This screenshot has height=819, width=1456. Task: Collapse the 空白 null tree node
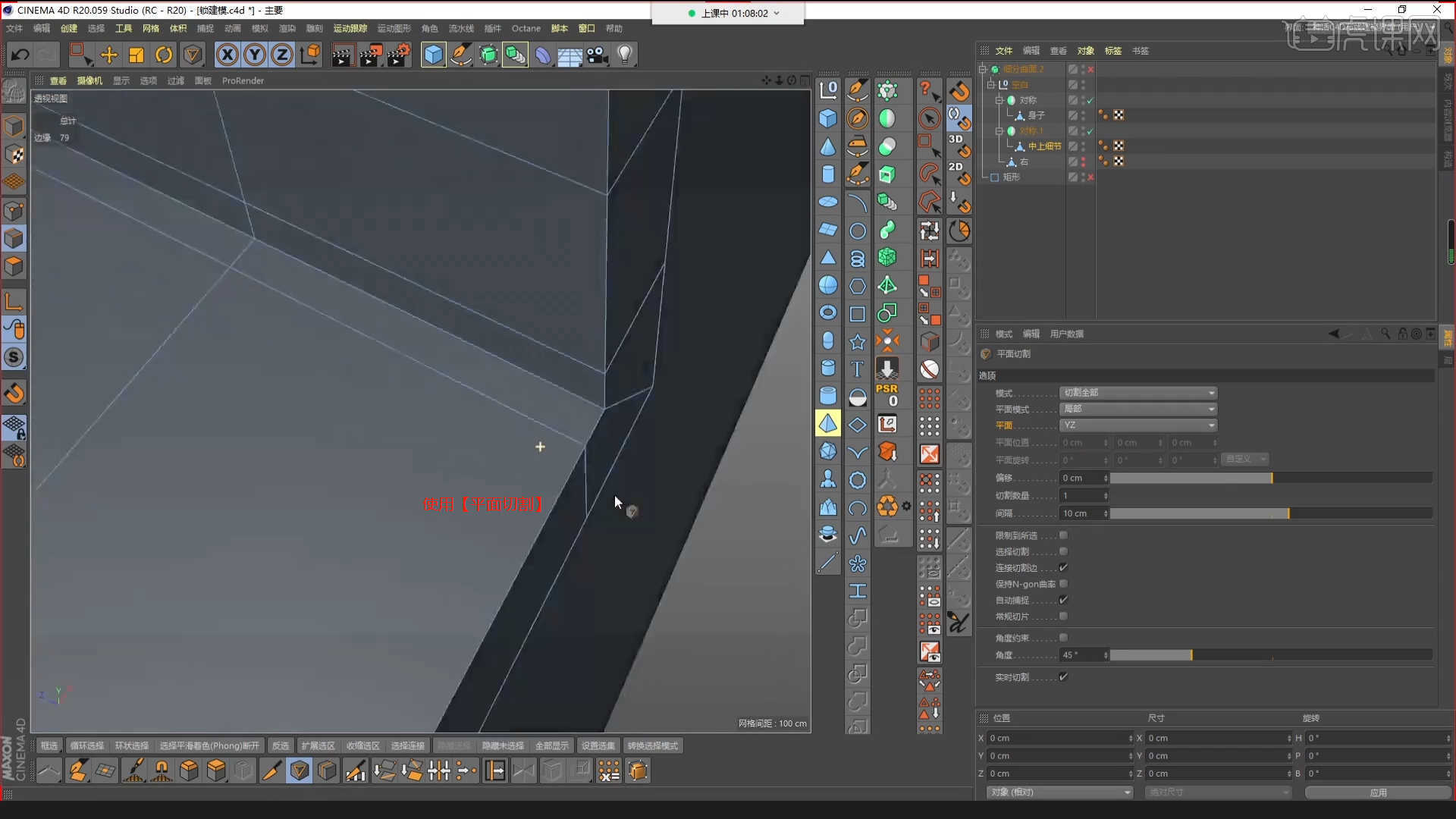(x=991, y=84)
